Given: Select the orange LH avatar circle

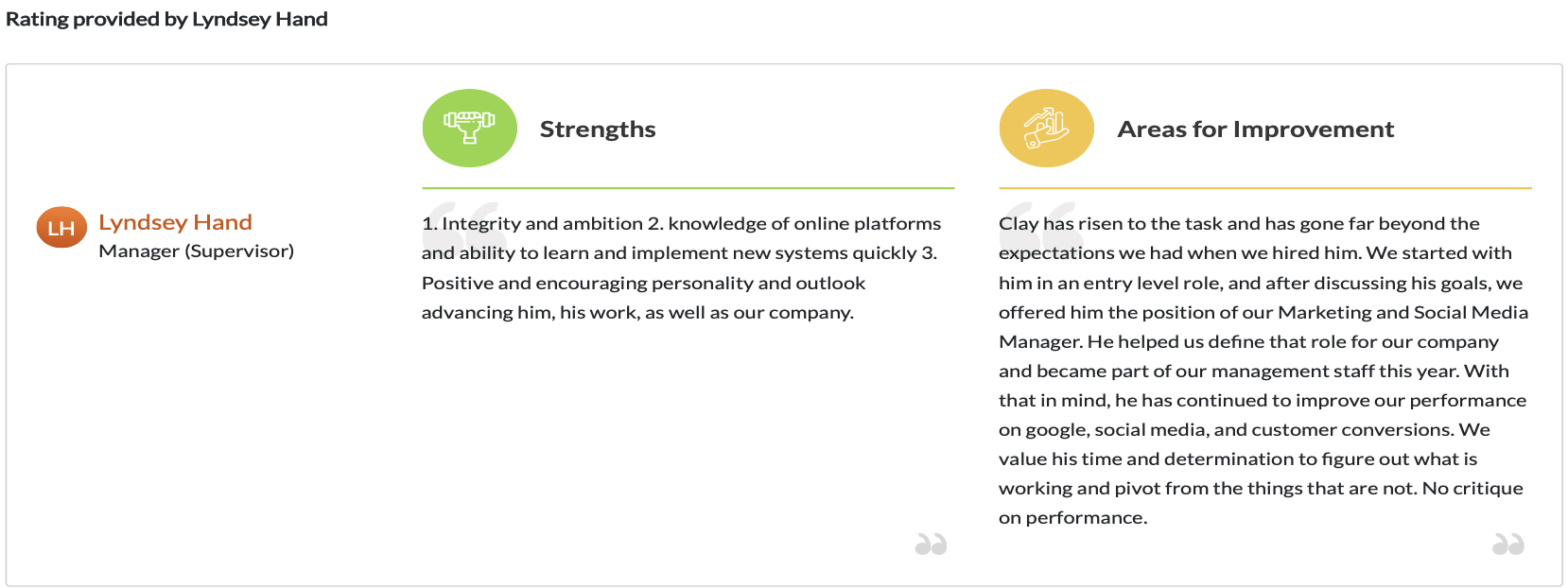Looking at the screenshot, I should (61, 228).
